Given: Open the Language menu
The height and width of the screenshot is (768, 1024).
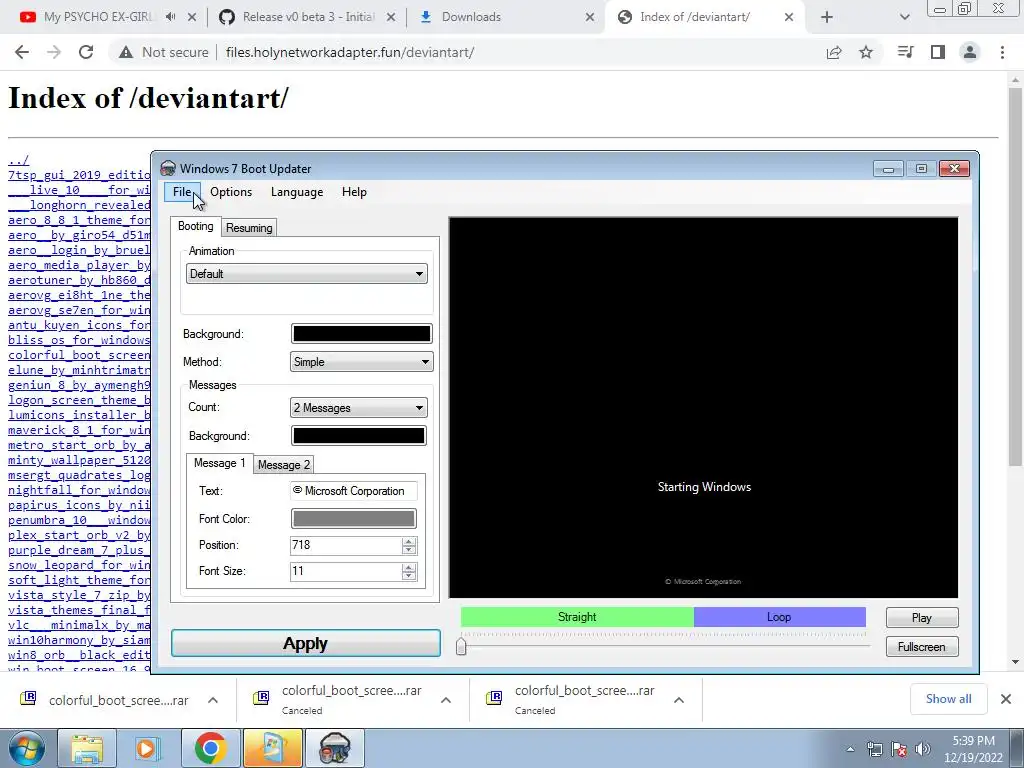Looking at the screenshot, I should [297, 192].
